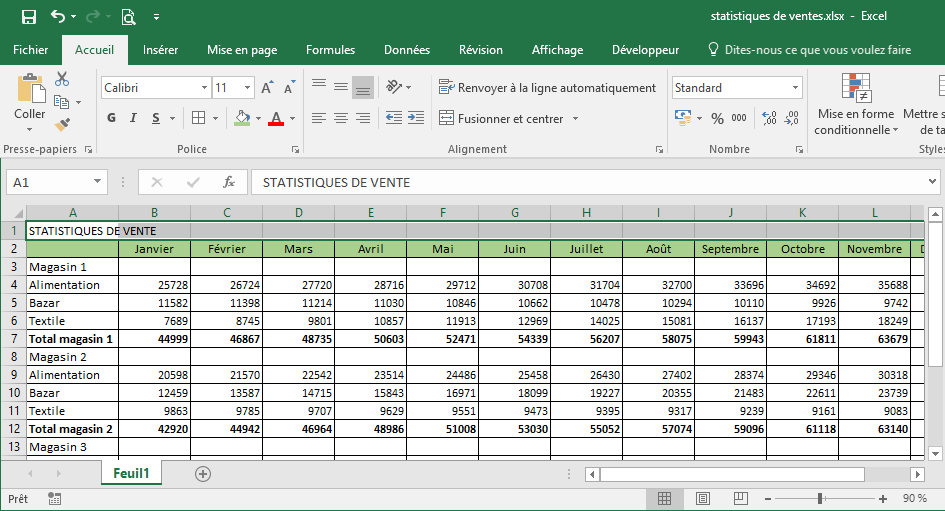Viewport: 945px width, 511px height.
Task: Click the center align text icon
Action: (341, 118)
